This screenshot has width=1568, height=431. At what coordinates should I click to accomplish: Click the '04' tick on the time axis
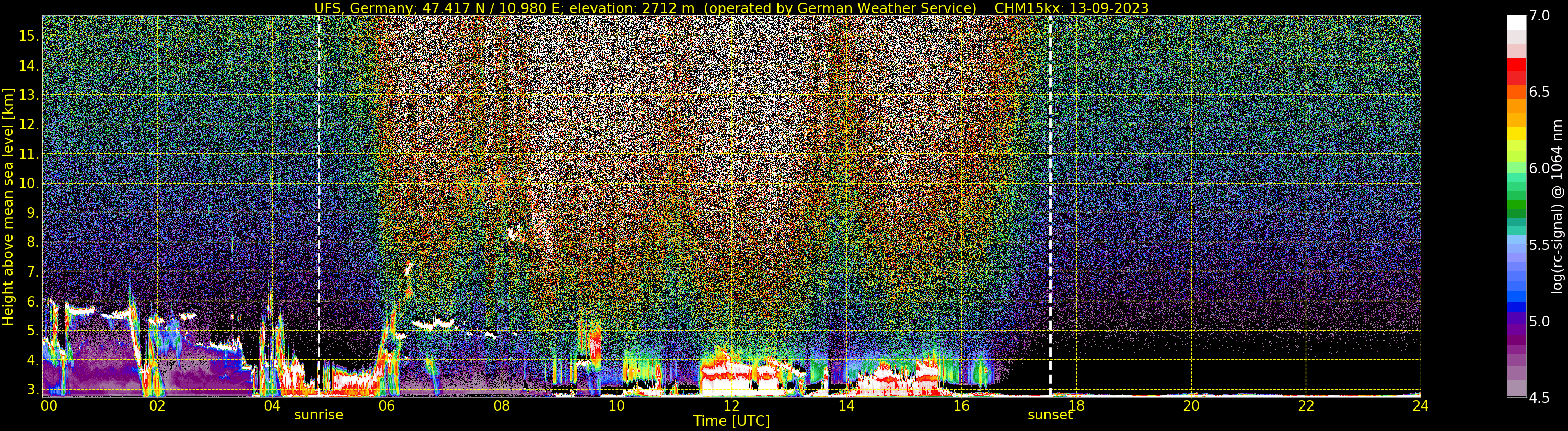point(272,405)
